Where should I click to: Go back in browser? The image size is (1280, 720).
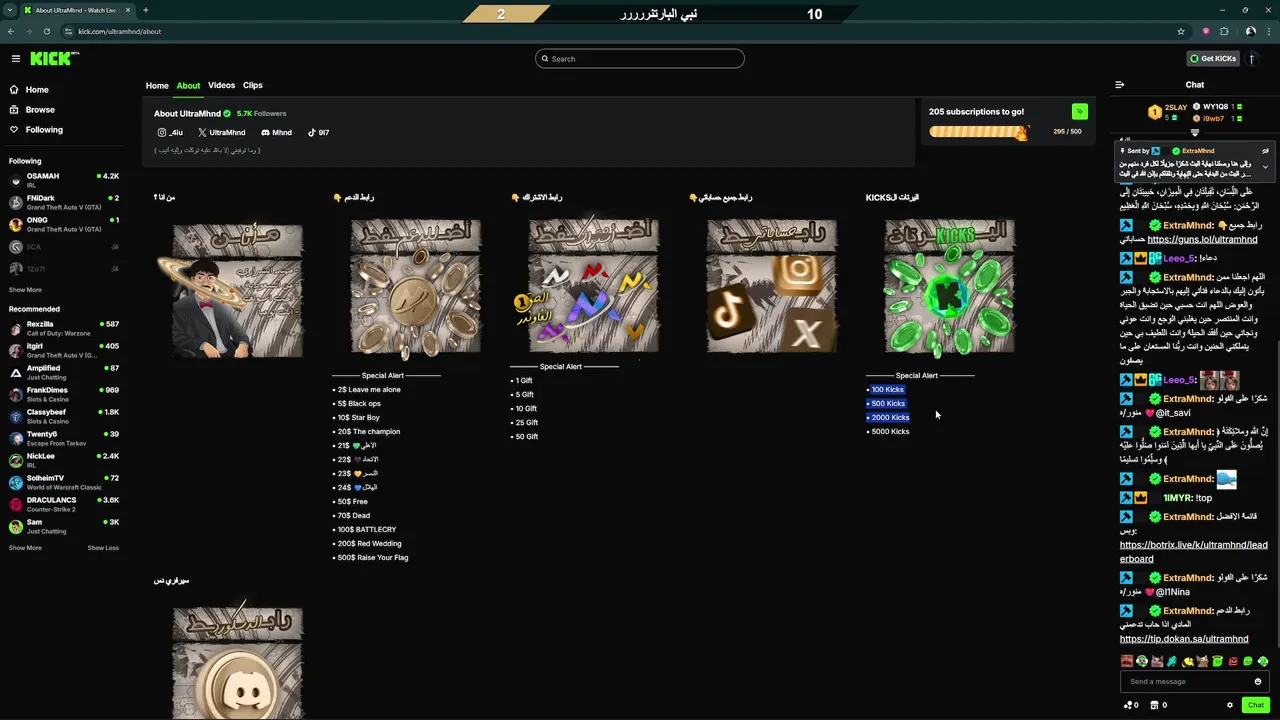[11, 31]
